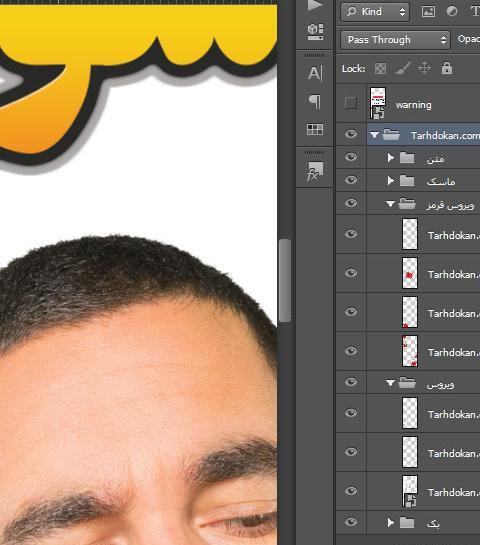The image size is (480, 545).
Task: Click the ویروس group folder icon
Action: tap(407, 383)
